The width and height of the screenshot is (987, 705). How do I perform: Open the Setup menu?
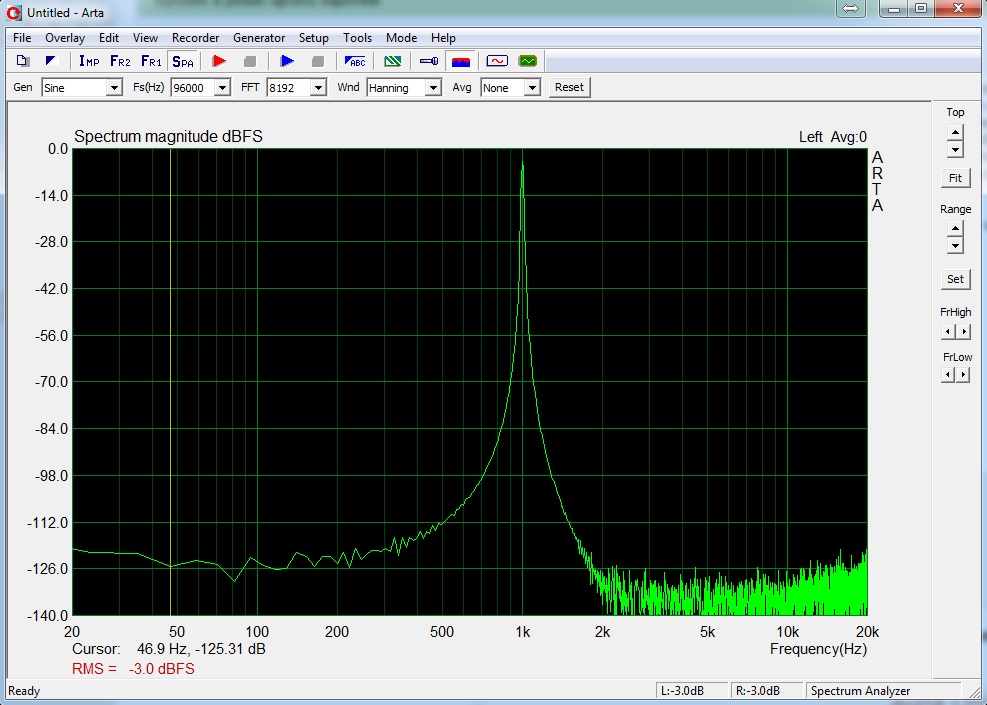pyautogui.click(x=313, y=38)
